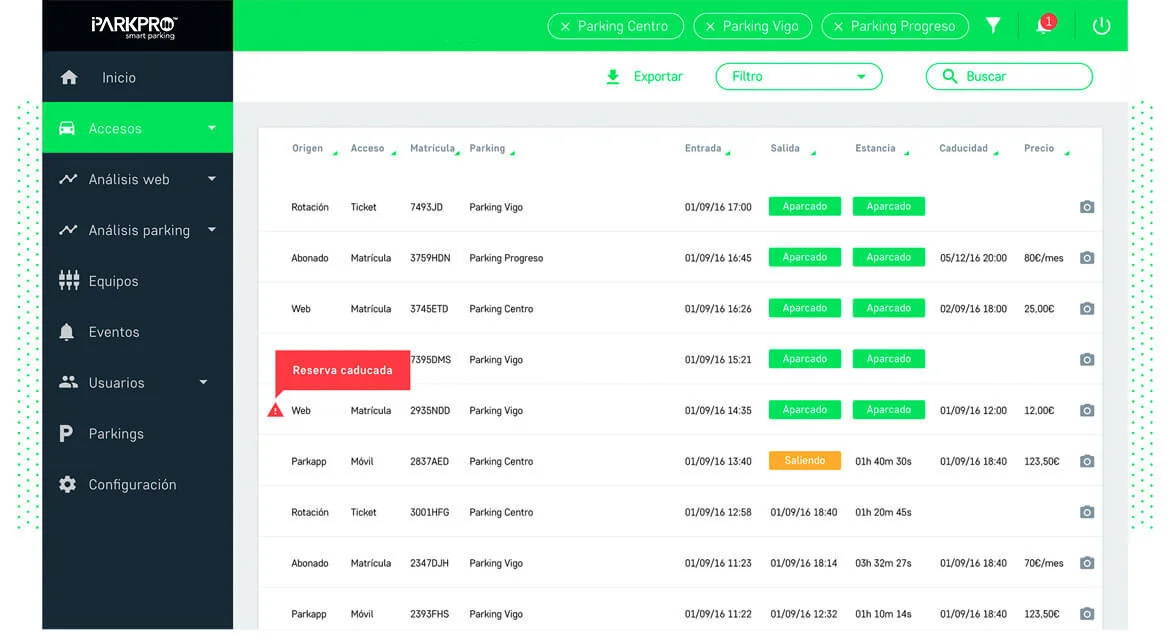Remove the Parking Progreso filter chip
The image size is (1170, 642).
tap(838, 27)
